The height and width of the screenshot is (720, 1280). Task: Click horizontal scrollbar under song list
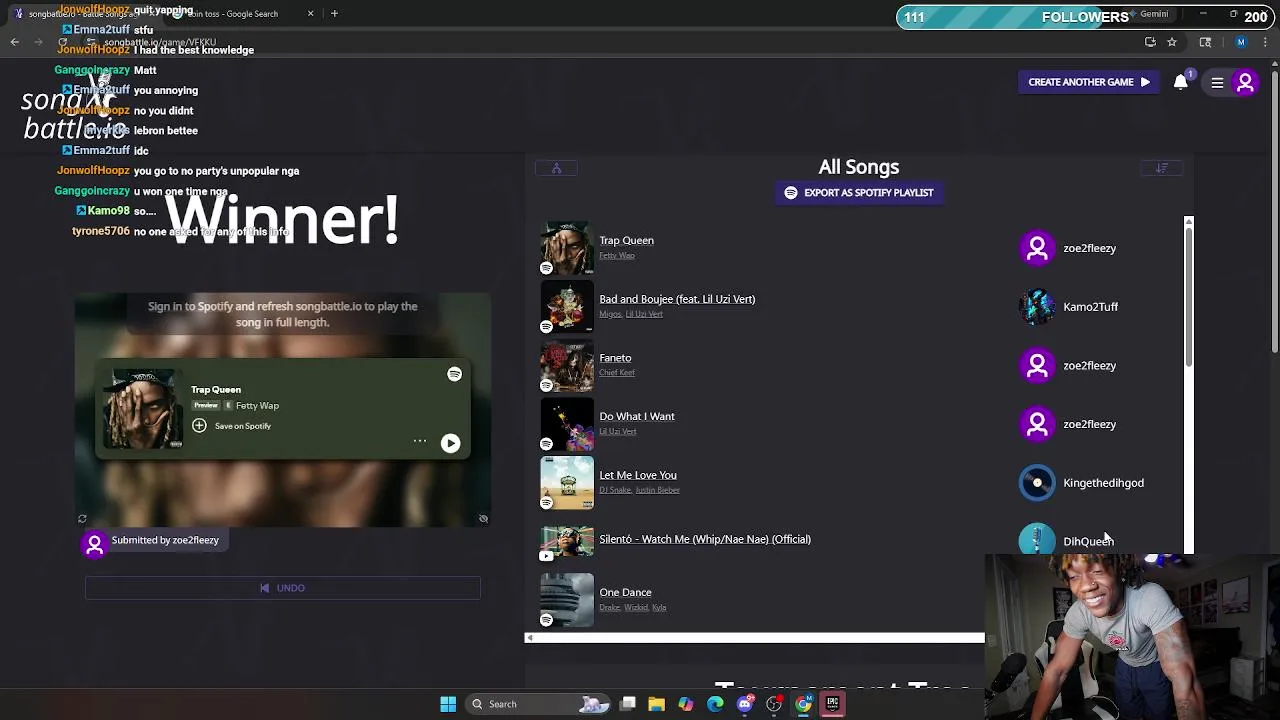pos(755,638)
